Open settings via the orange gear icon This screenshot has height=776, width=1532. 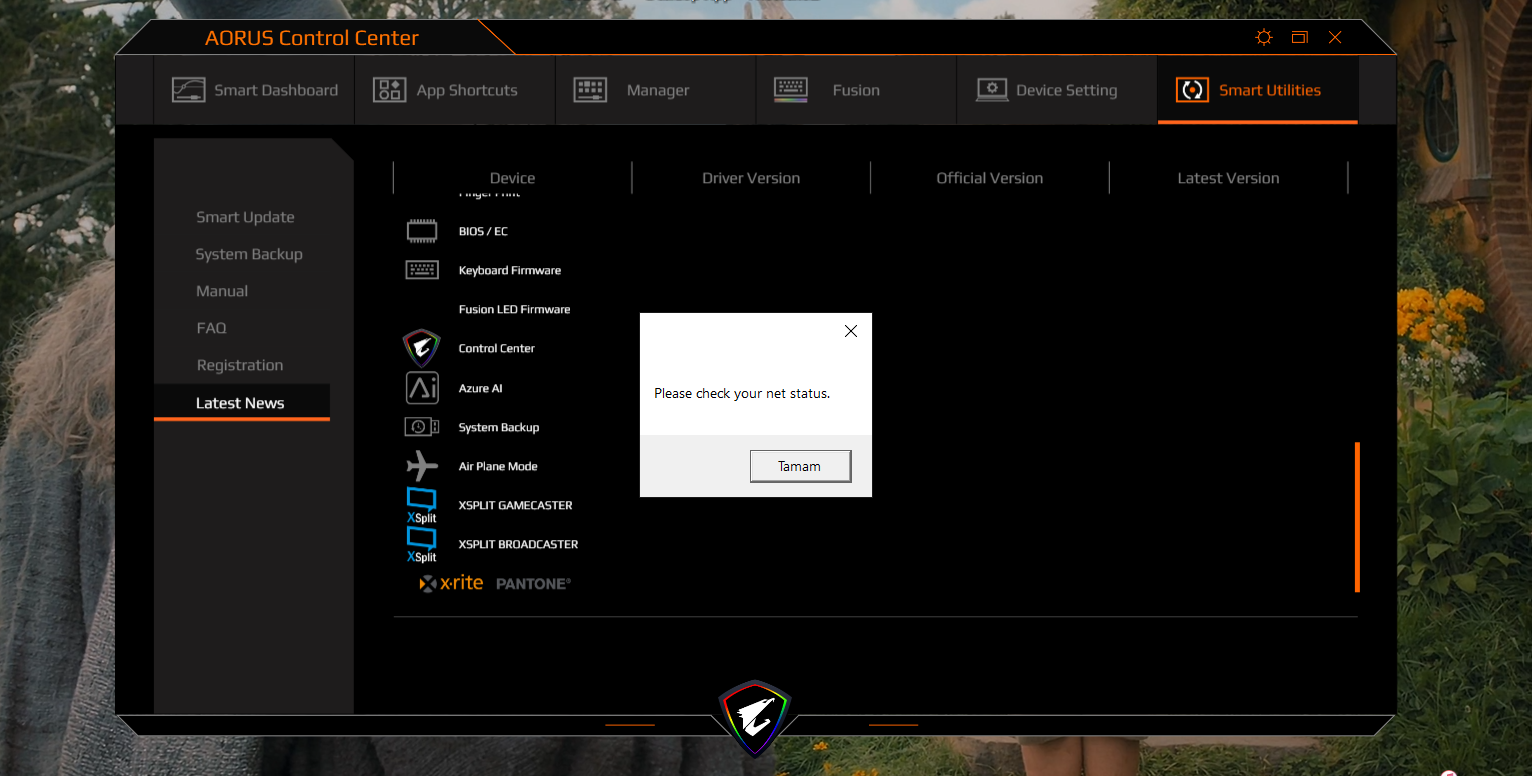click(1264, 38)
